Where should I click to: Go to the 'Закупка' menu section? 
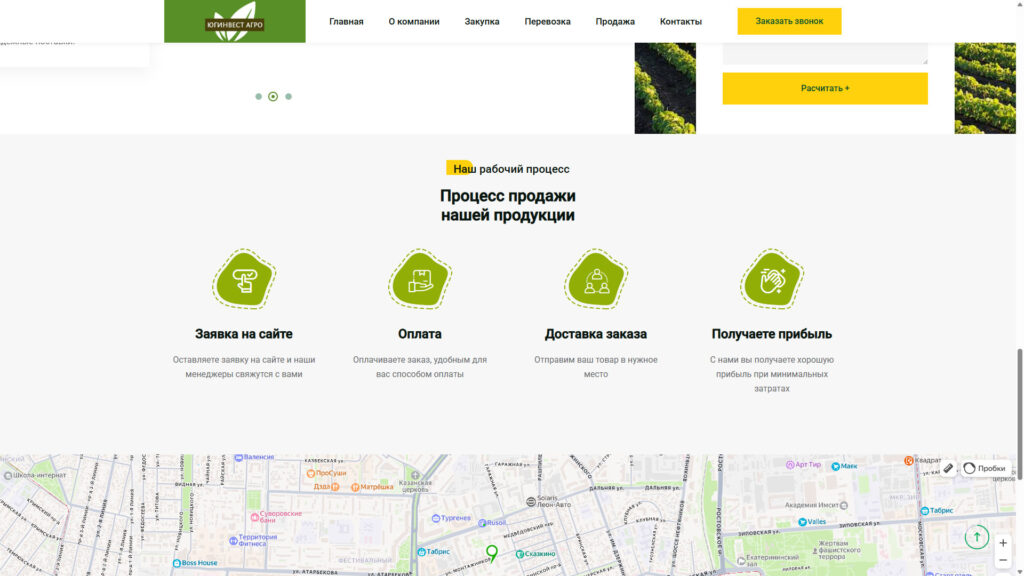point(482,21)
